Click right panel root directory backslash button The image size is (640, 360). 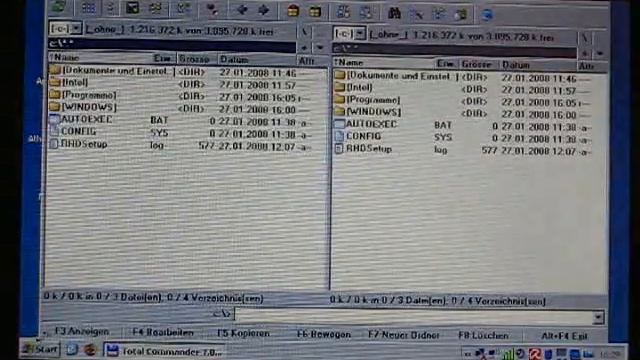click(585, 38)
